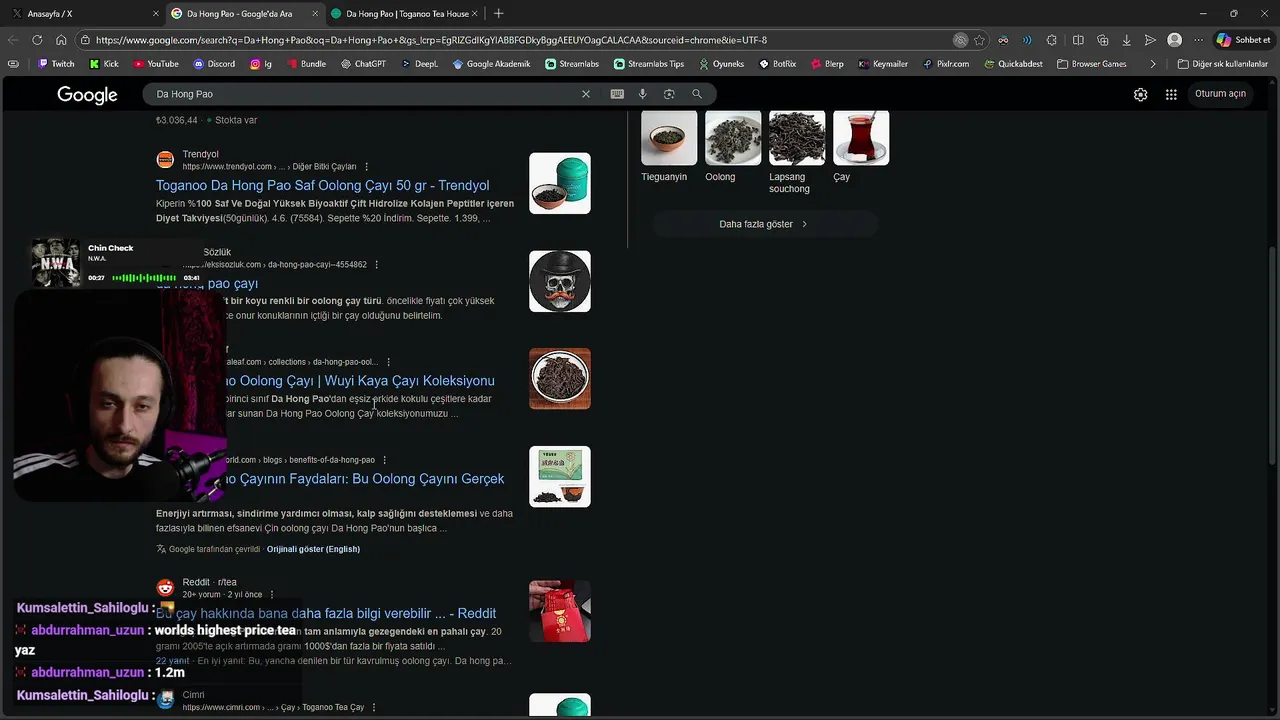The height and width of the screenshot is (720, 1280).
Task: Search by image with the lens icon
Action: pyautogui.click(x=669, y=94)
